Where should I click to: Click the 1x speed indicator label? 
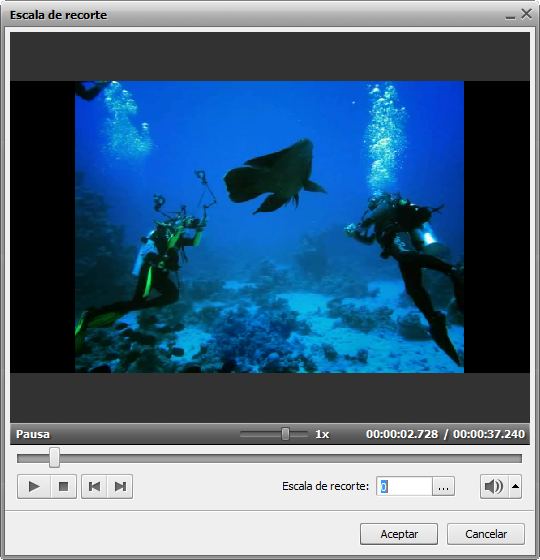(322, 434)
